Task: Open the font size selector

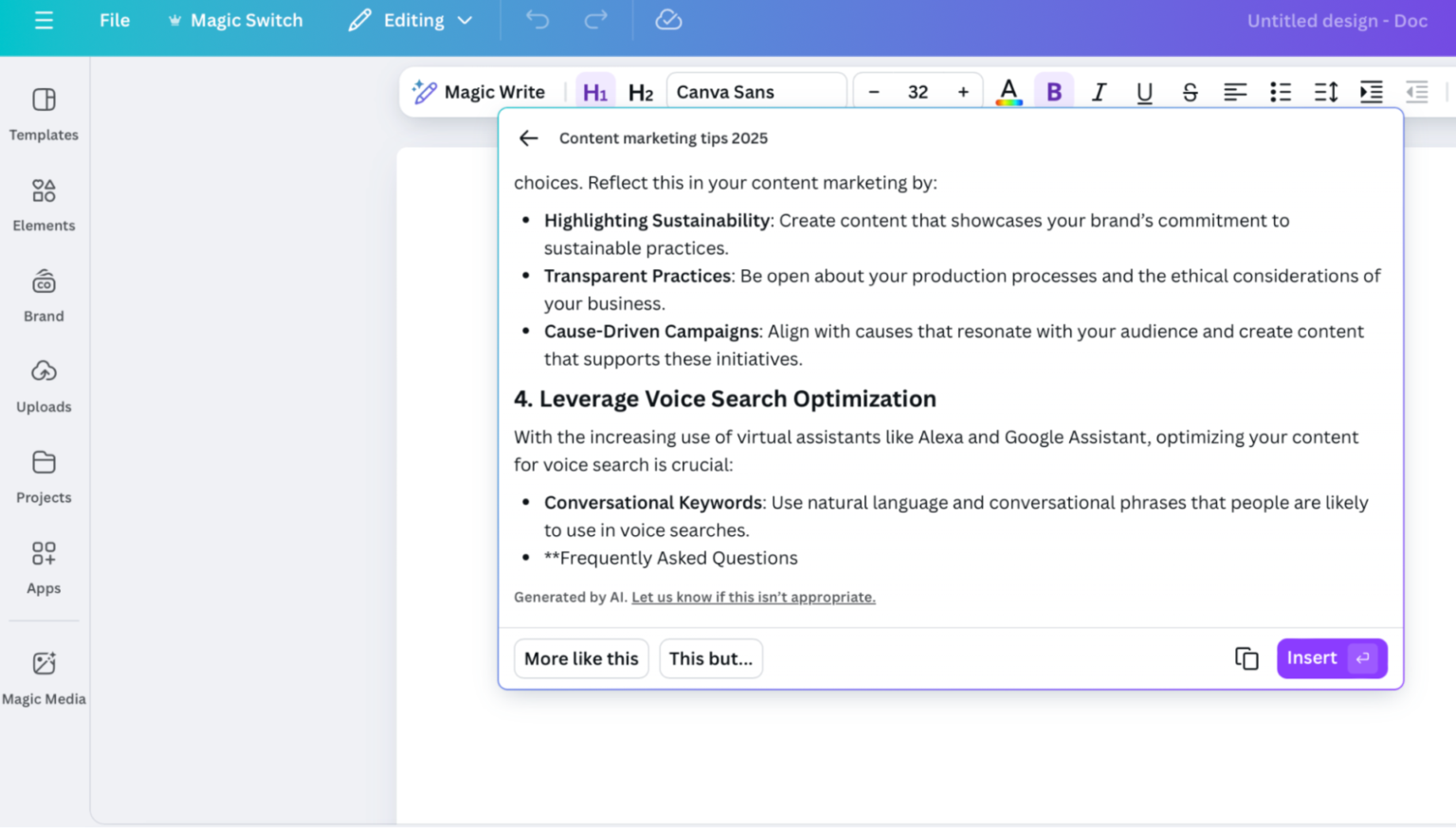Action: [917, 91]
